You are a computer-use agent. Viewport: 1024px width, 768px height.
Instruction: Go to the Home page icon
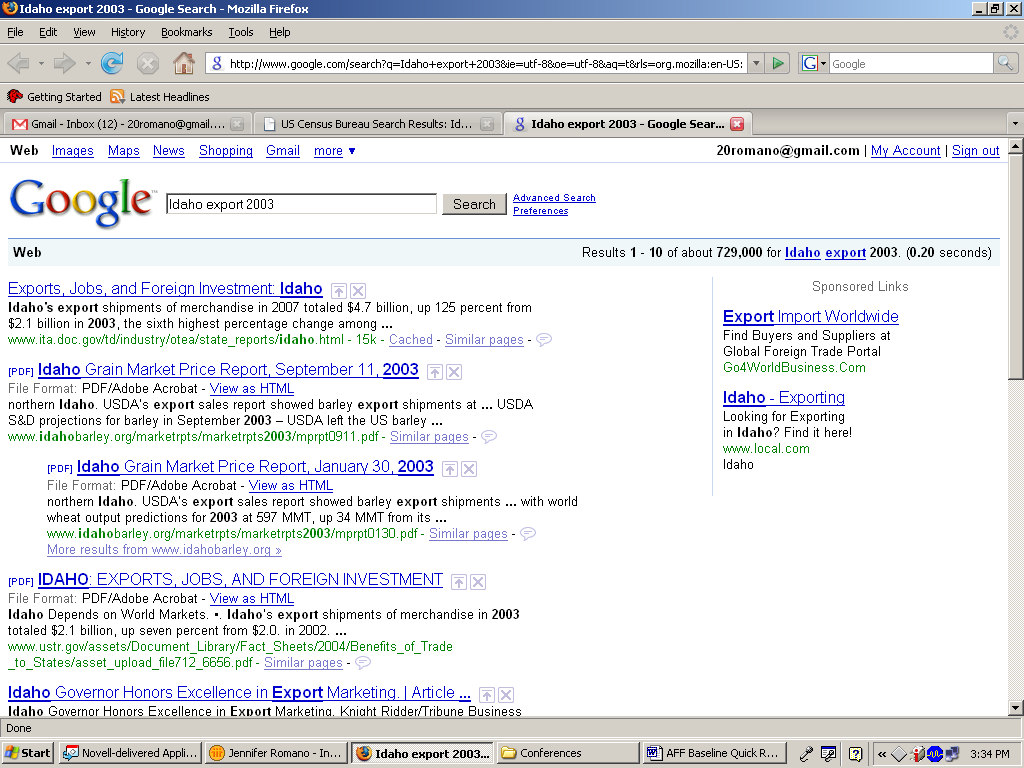coord(184,63)
